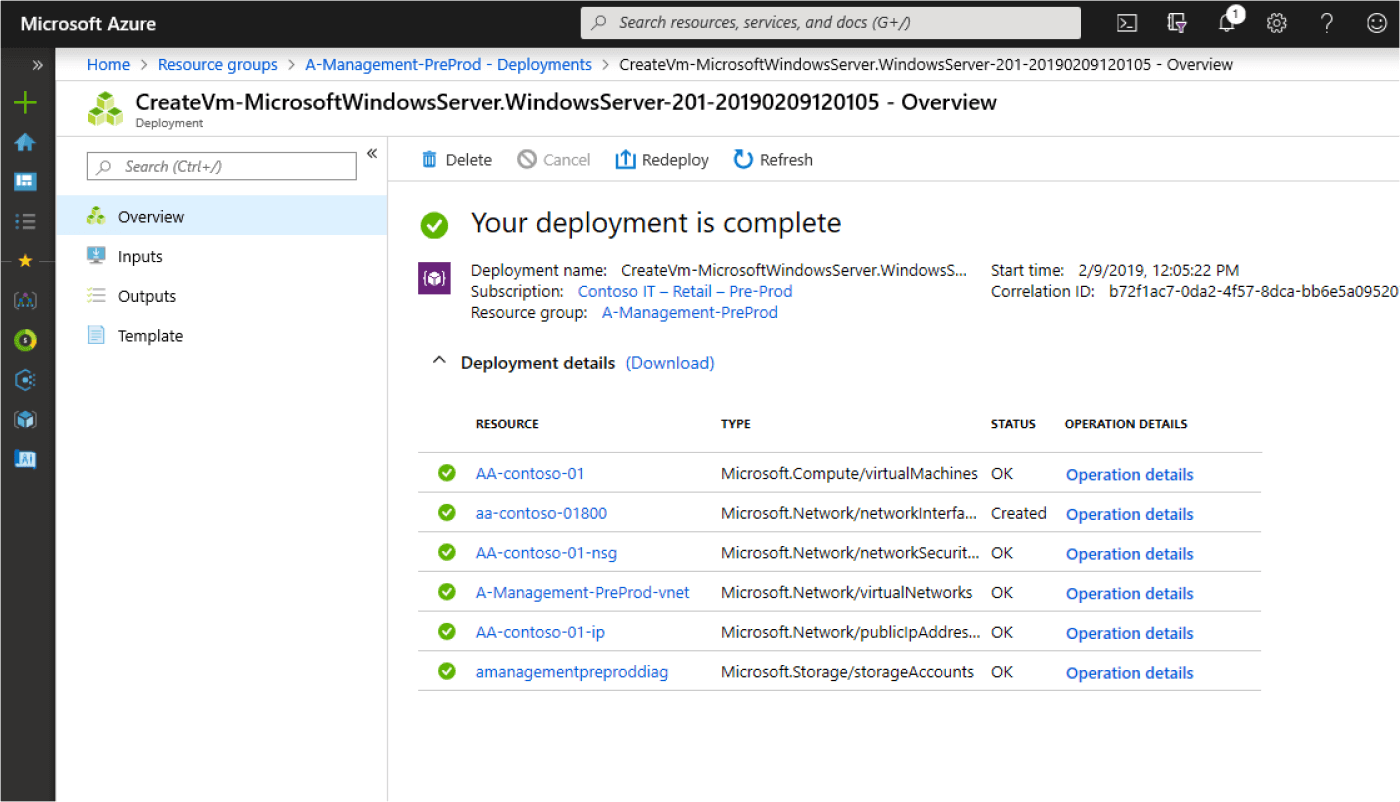
Task: Expand the left sidebar navigation
Action: (37, 65)
